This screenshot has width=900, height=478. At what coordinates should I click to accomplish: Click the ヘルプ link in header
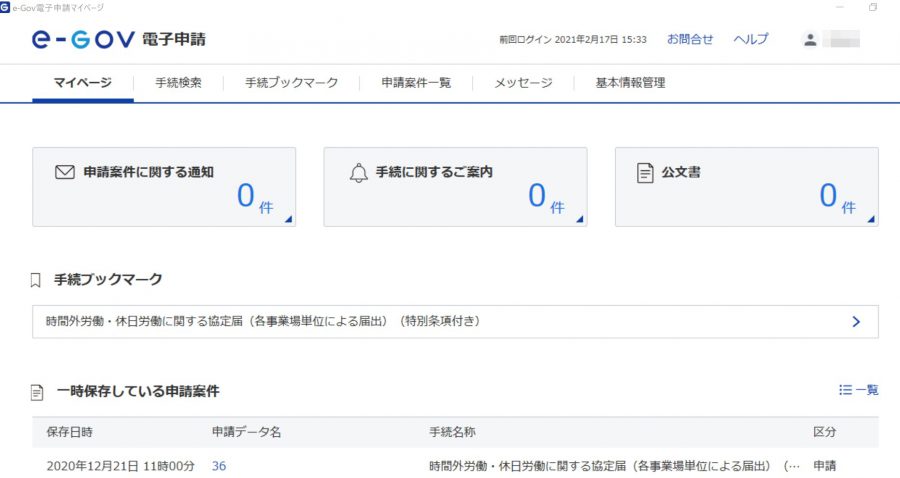pyautogui.click(x=751, y=40)
